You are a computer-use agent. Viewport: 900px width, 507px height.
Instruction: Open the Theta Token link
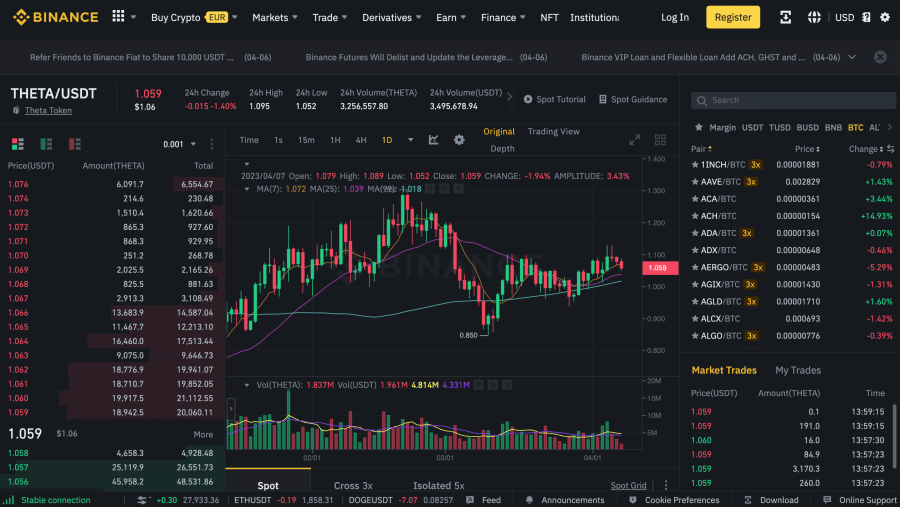click(x=48, y=110)
